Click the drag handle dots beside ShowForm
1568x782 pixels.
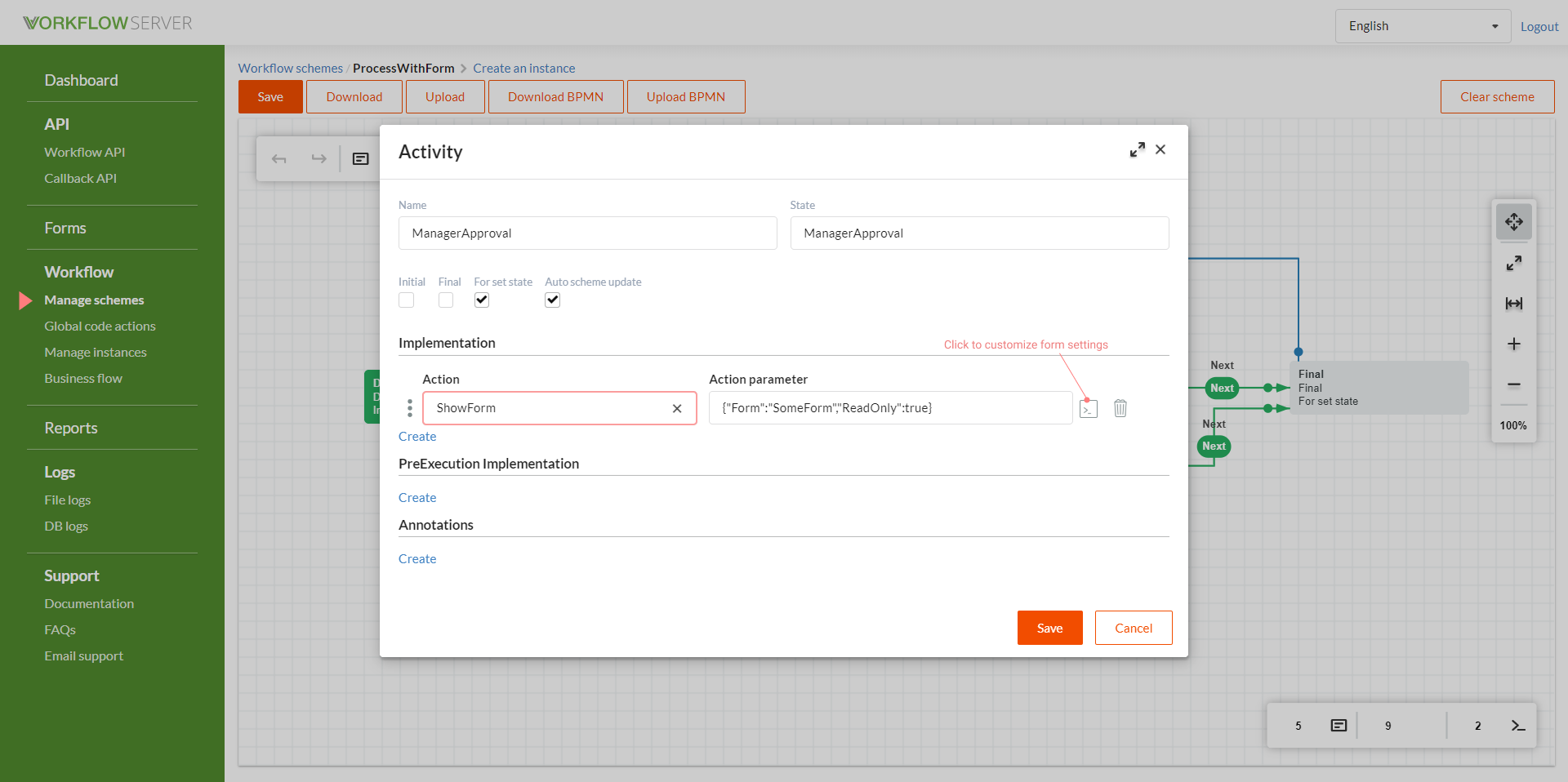pyautogui.click(x=409, y=408)
